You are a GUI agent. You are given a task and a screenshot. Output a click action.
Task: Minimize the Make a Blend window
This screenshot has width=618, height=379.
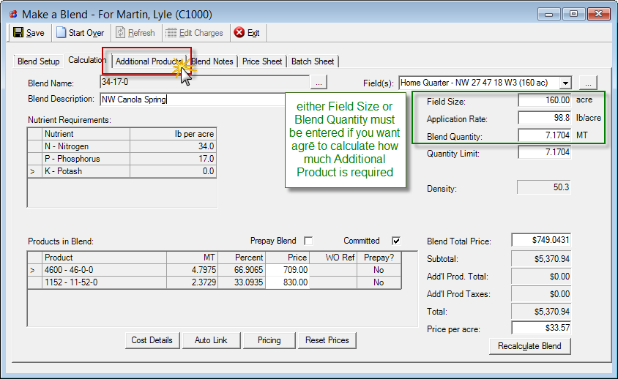[x=549, y=14]
